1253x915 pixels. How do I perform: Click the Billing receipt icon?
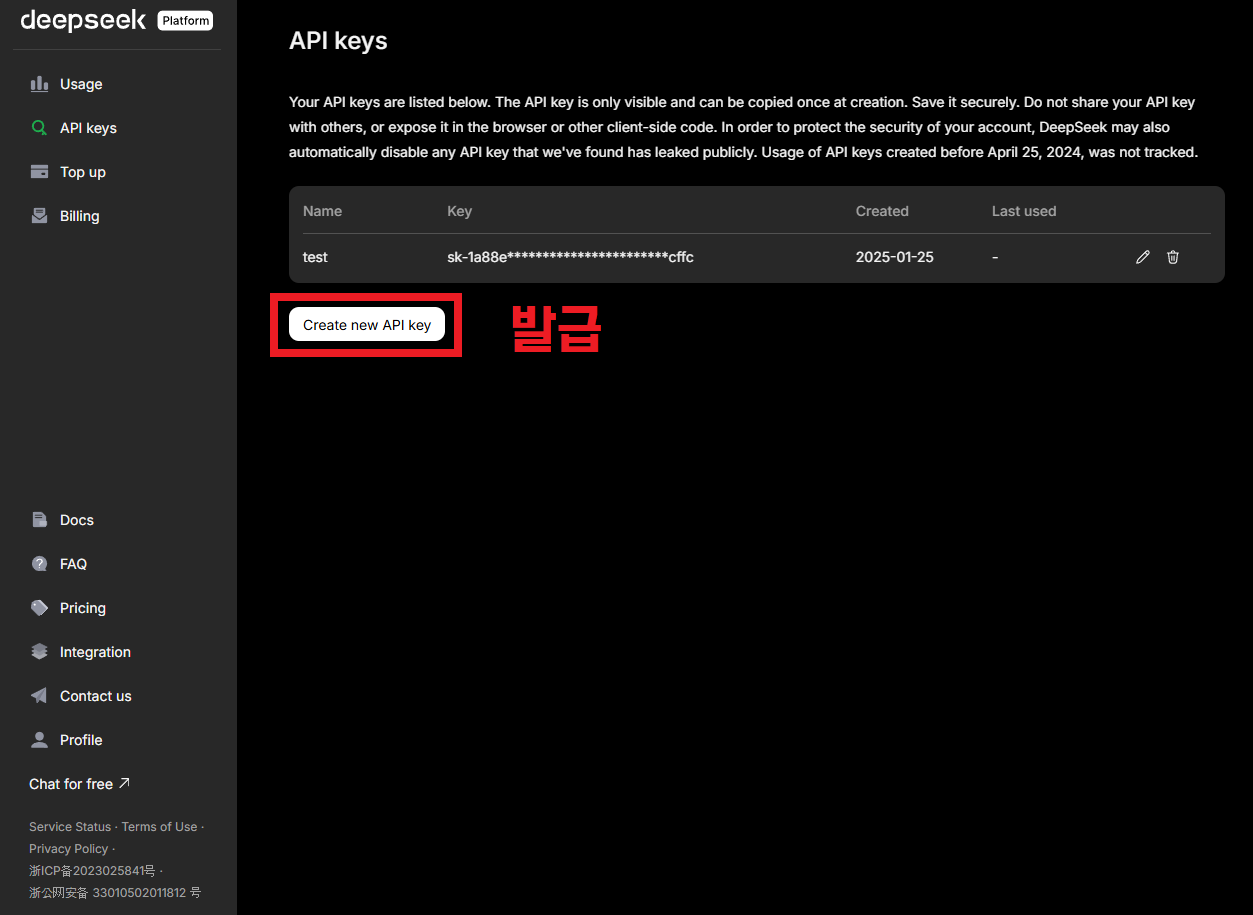coord(40,216)
